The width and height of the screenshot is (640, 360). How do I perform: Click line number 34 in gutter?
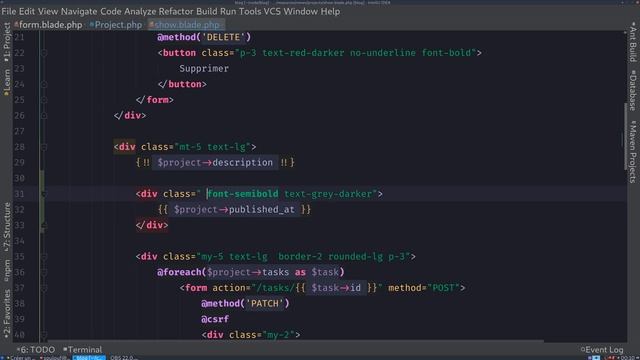pos(19,241)
